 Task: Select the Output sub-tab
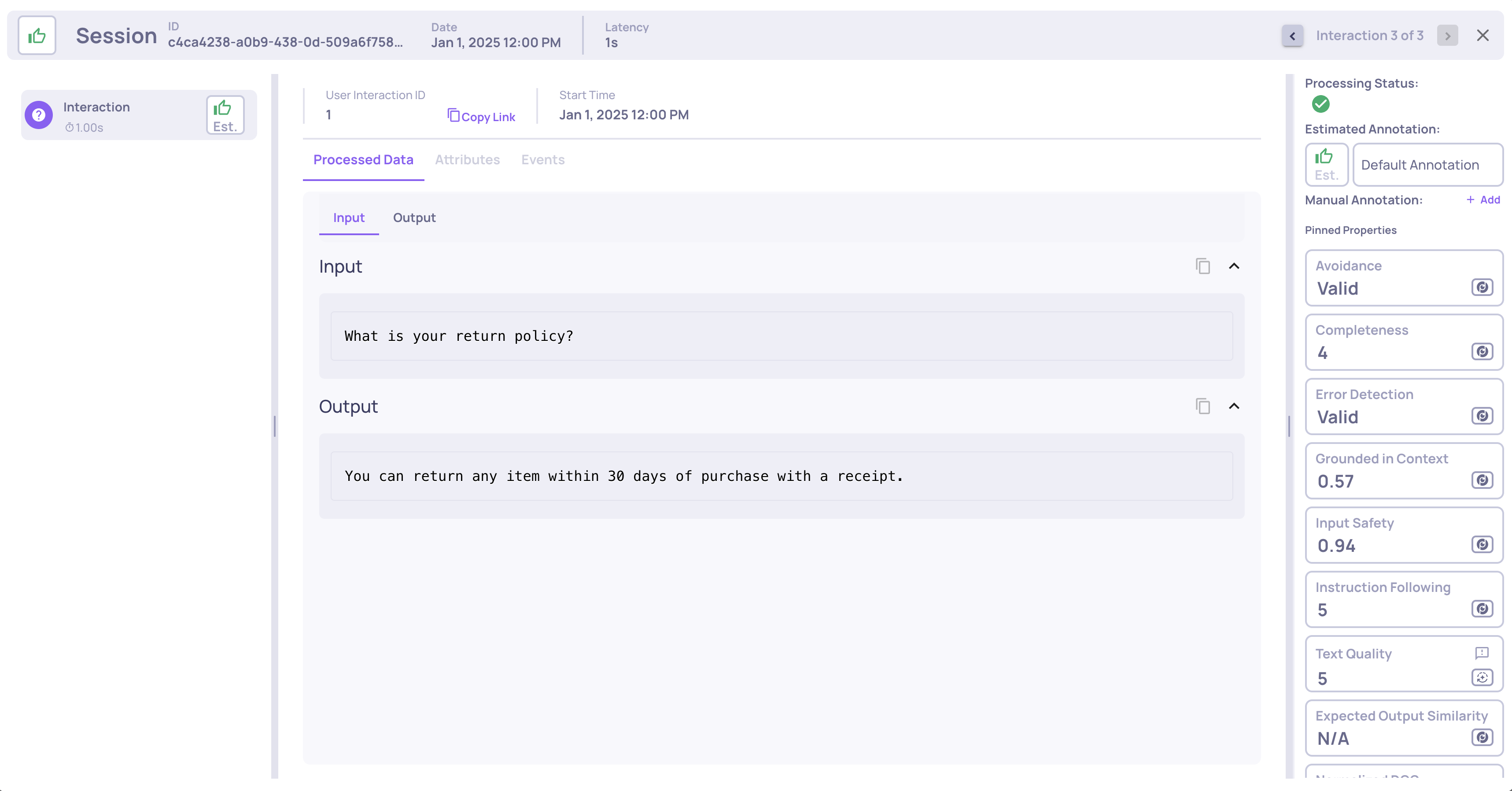[x=414, y=218]
